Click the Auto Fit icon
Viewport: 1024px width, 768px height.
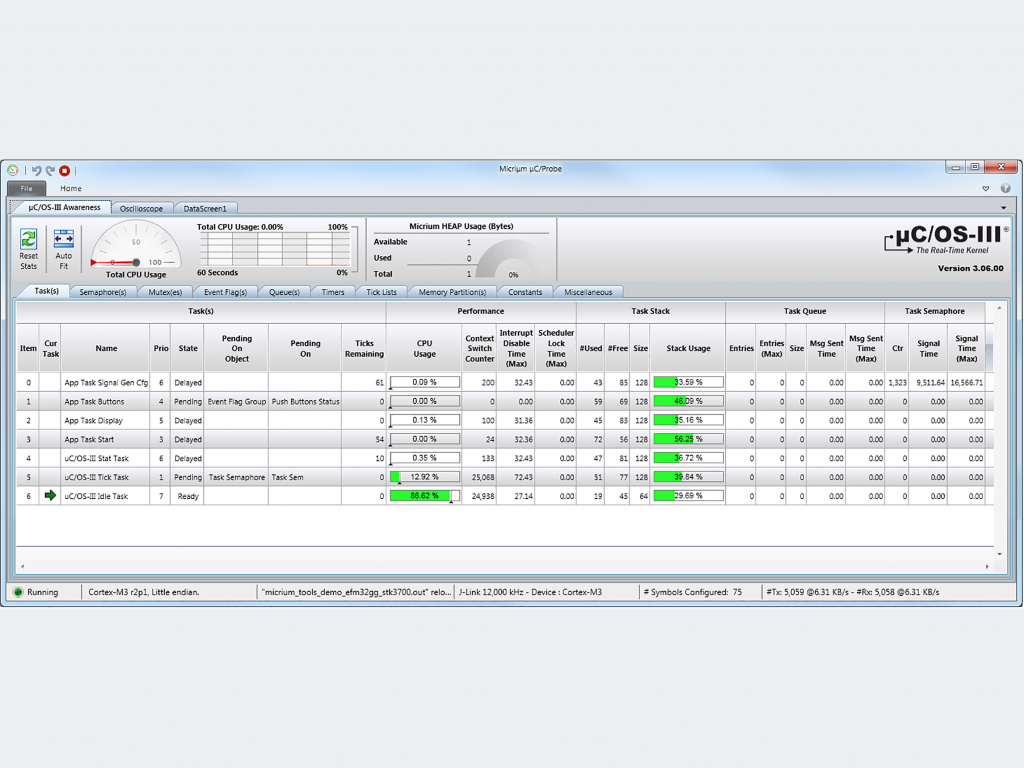coord(63,239)
